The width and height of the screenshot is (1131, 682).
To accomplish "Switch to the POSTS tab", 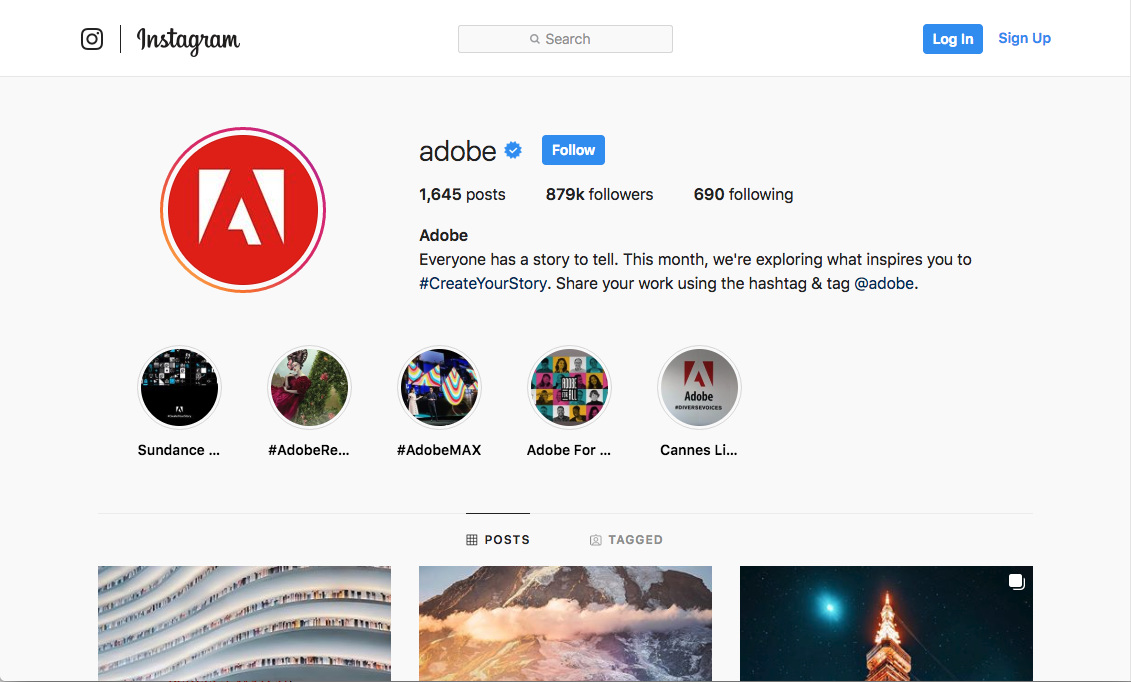I will [x=498, y=540].
